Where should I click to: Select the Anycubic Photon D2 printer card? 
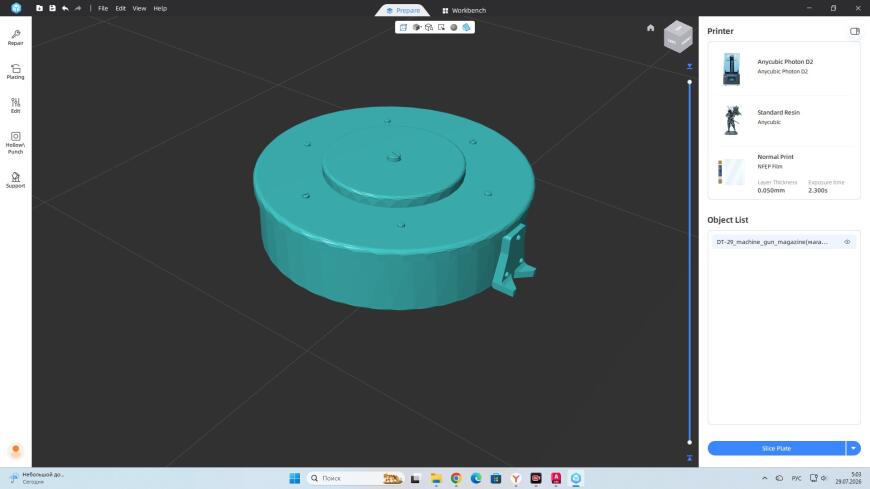click(x=783, y=68)
